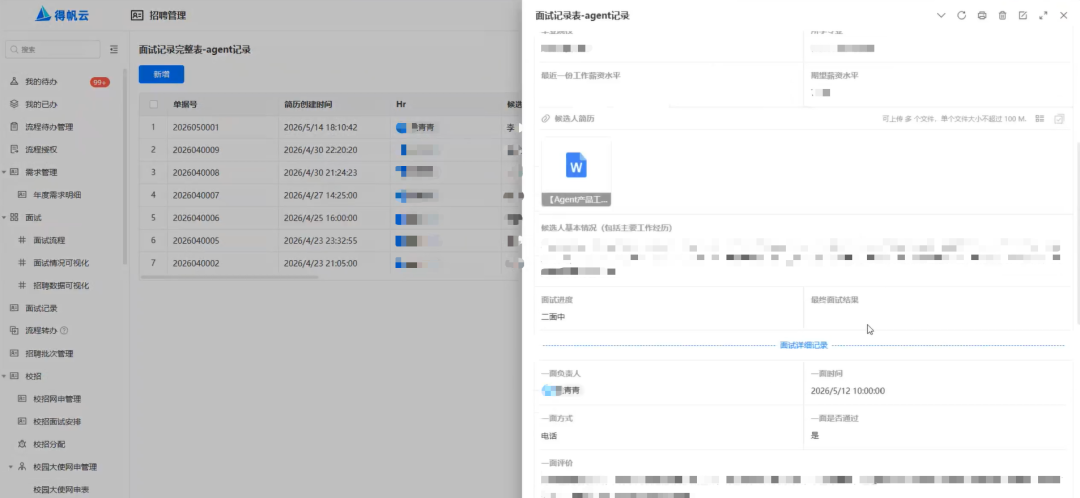The height and width of the screenshot is (498, 1080).
Task: Open 招聘数据可视化 in the sidebar
Action: (61, 286)
